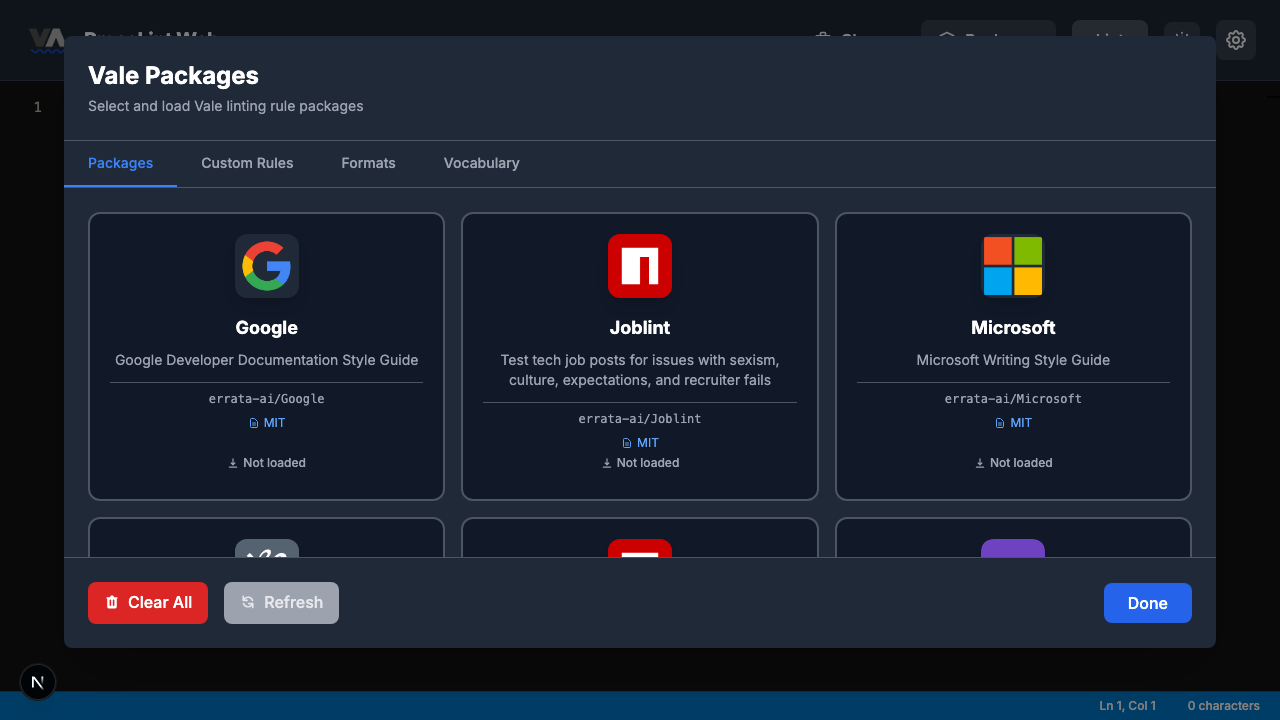Click the red Joblint package logo

(x=640, y=266)
